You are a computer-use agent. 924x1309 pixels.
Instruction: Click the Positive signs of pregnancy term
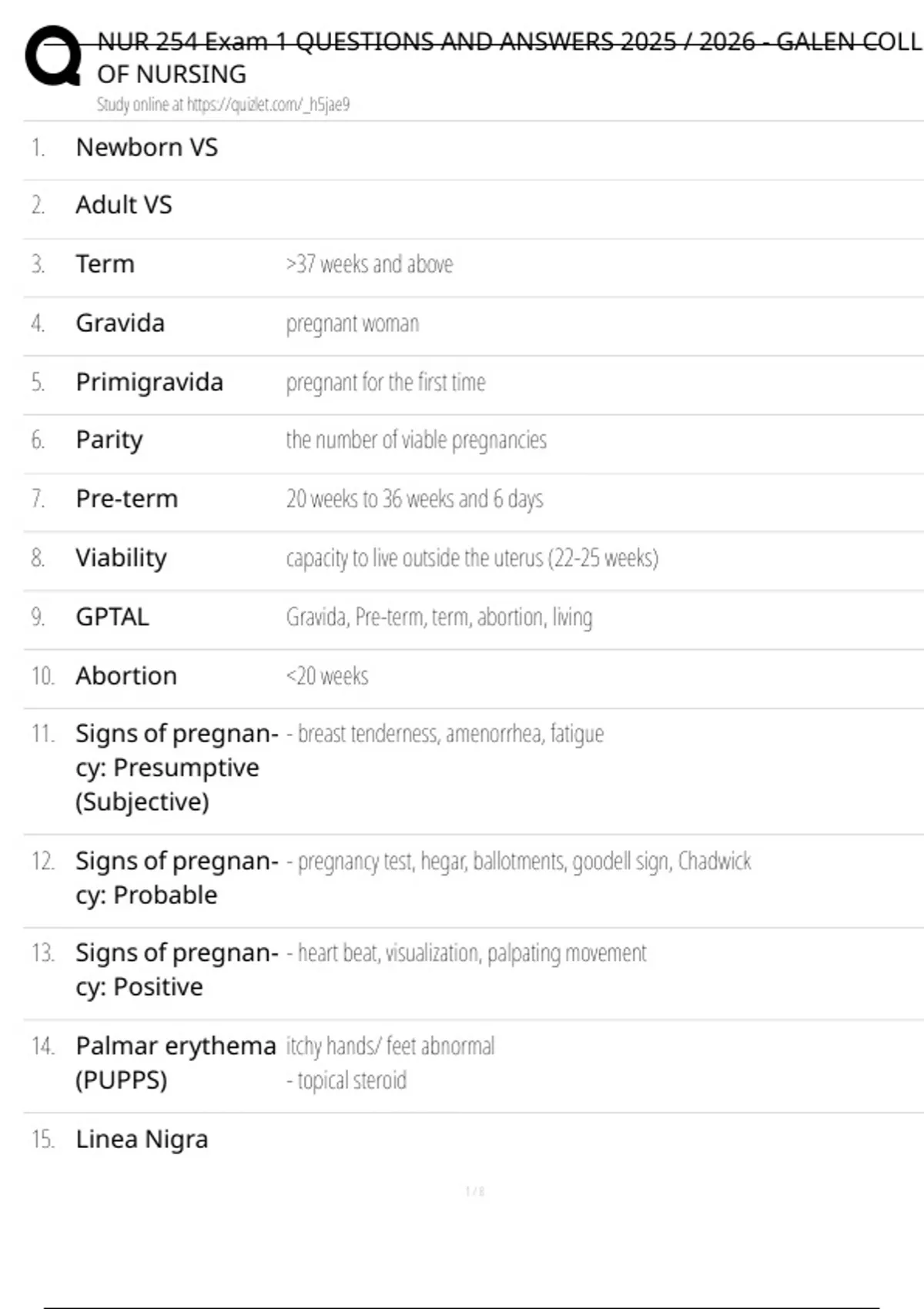click(x=176, y=969)
